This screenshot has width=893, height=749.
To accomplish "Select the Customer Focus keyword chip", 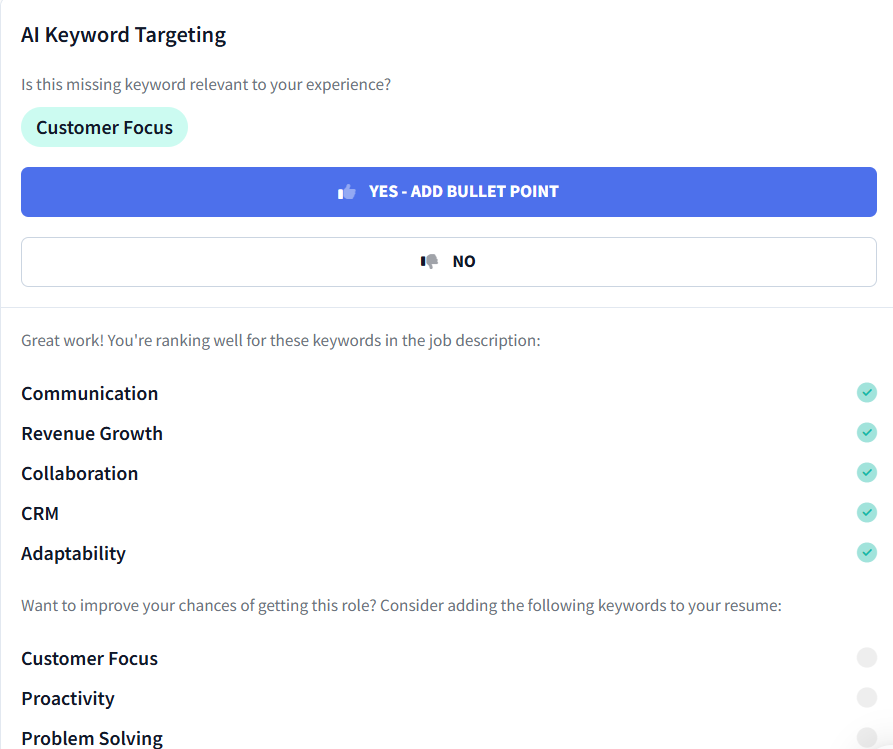I will (104, 127).
